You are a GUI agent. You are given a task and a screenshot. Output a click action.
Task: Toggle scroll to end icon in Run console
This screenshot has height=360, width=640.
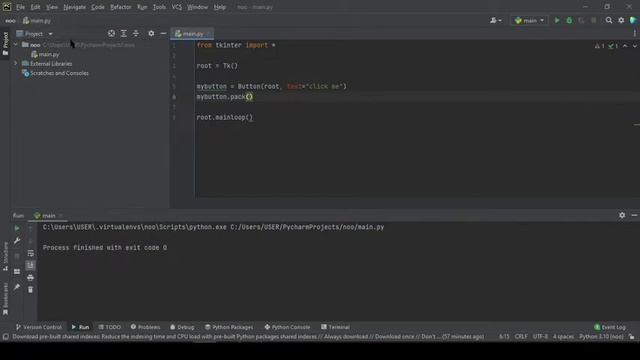coord(31,266)
